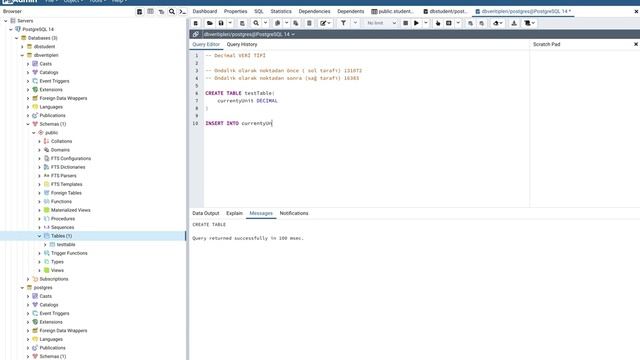This screenshot has height=360, width=640.
Task: Open the Macros dropdown button
Action: click(529, 23)
